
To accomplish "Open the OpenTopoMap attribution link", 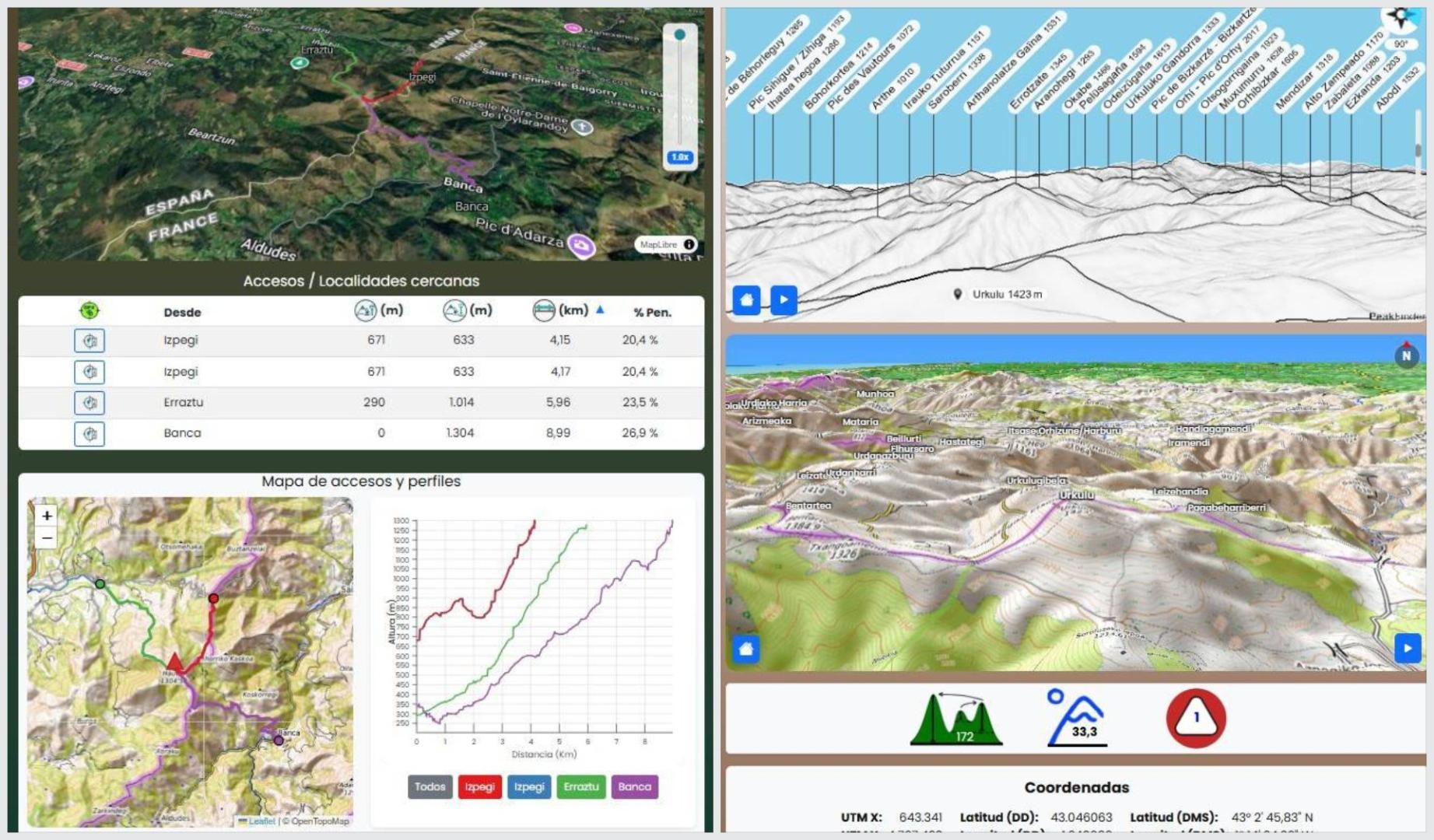I will [x=321, y=821].
